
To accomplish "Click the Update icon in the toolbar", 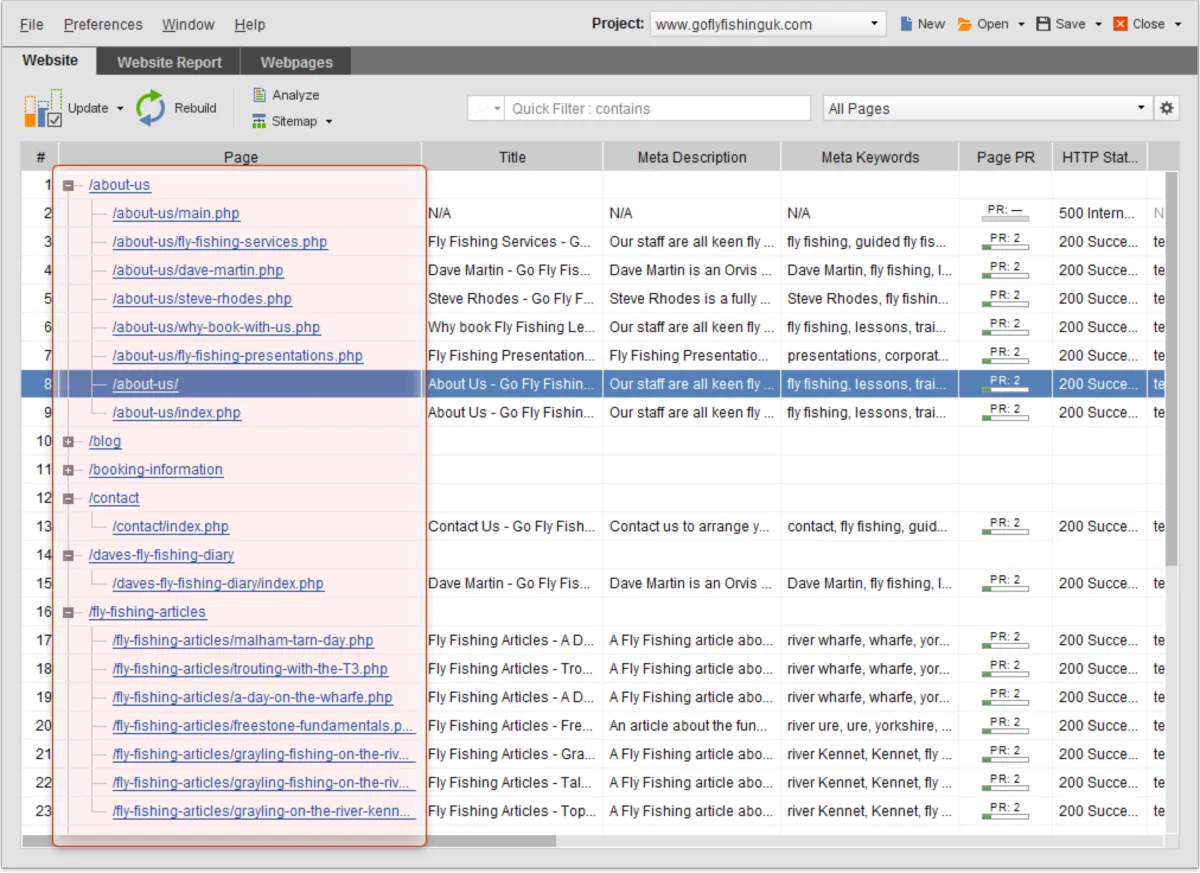I will (x=43, y=109).
